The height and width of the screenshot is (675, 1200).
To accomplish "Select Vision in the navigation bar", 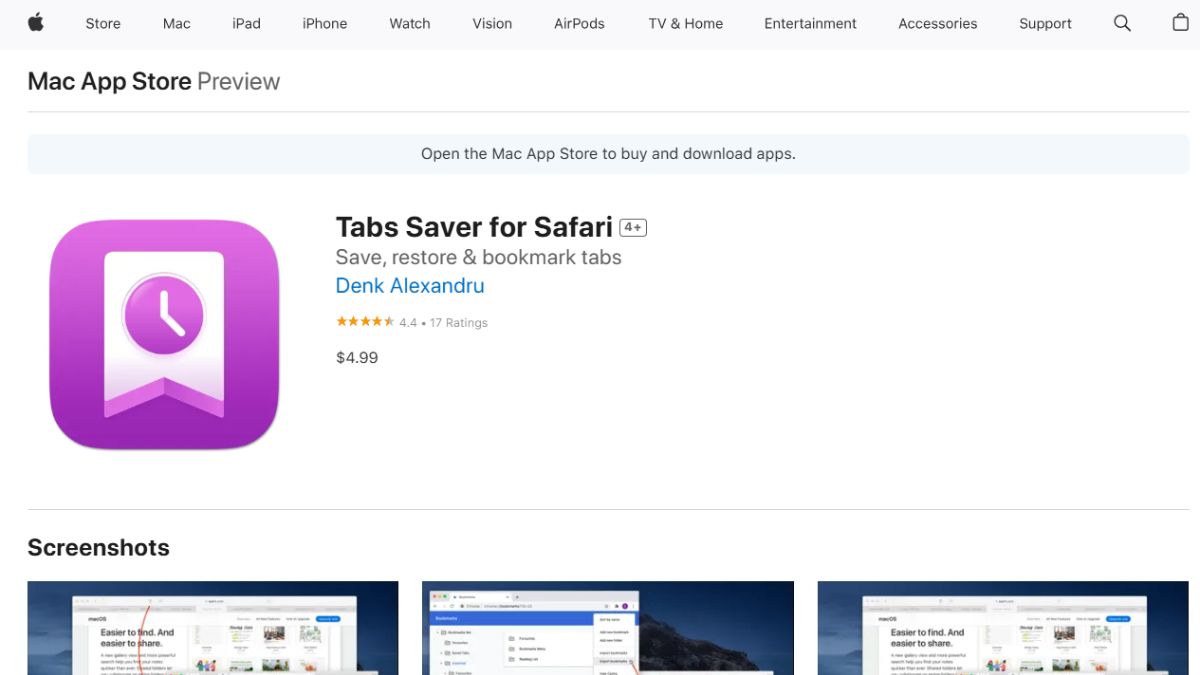I will click(x=492, y=23).
